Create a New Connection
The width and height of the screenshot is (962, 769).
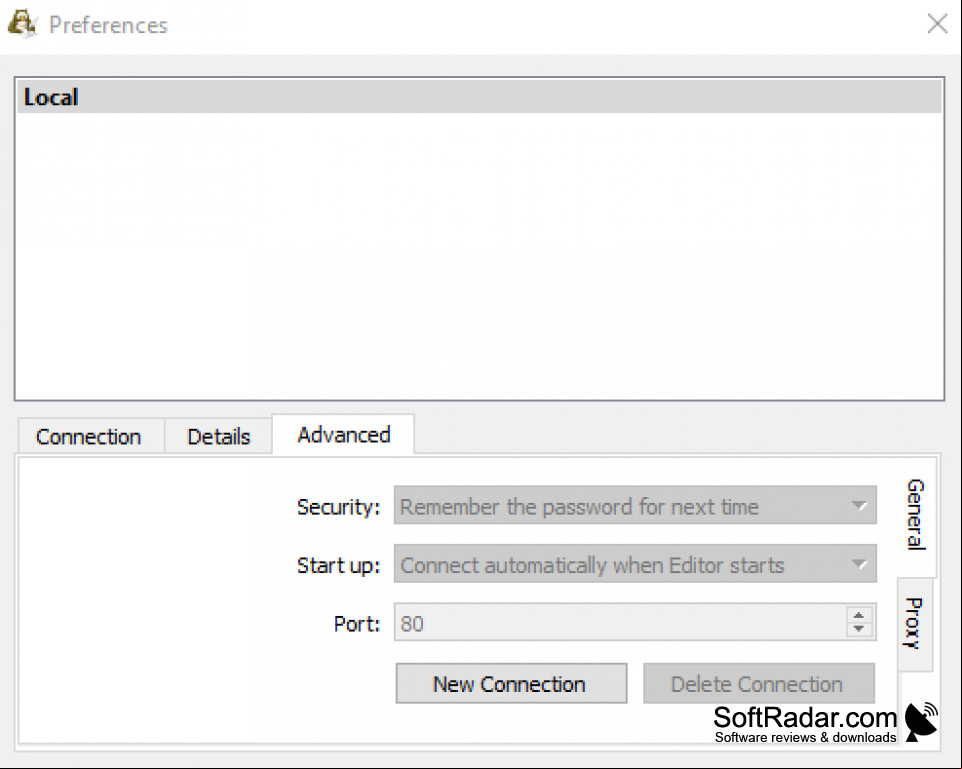tap(511, 683)
